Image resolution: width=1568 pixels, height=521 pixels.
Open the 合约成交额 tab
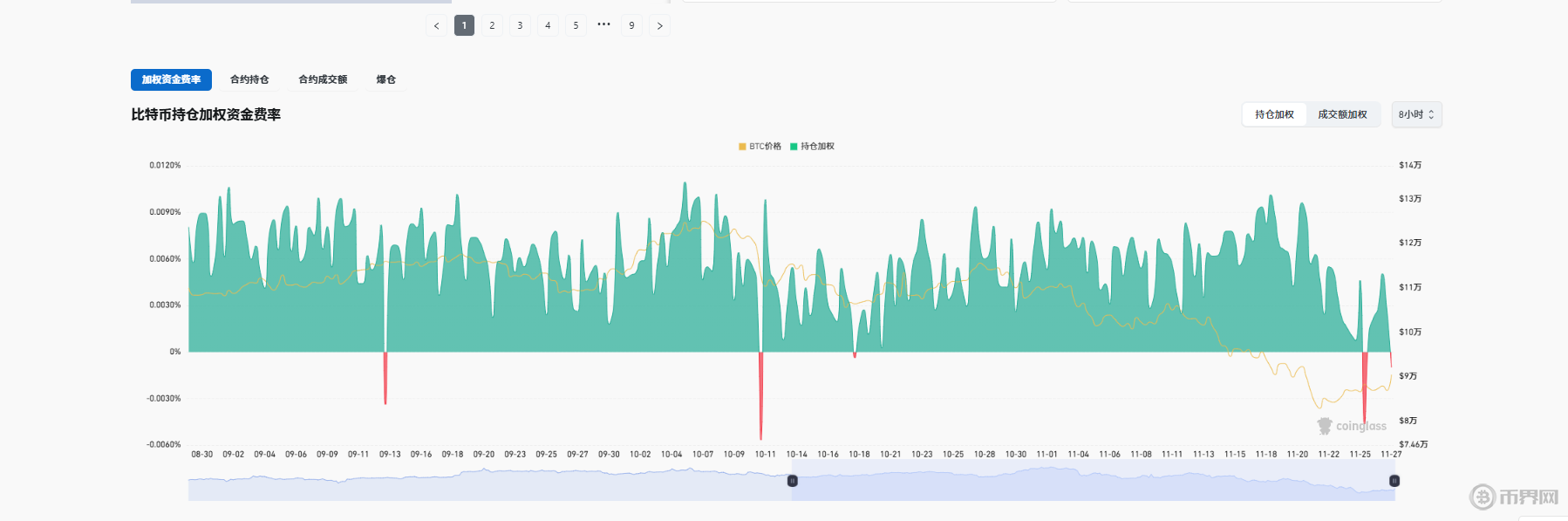point(323,79)
